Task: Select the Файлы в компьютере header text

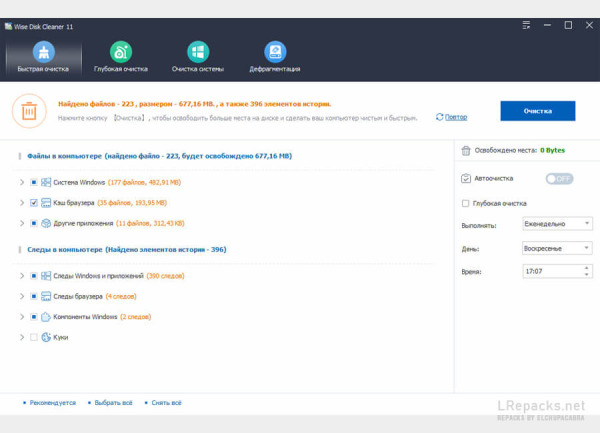Action: pyautogui.click(x=160, y=156)
